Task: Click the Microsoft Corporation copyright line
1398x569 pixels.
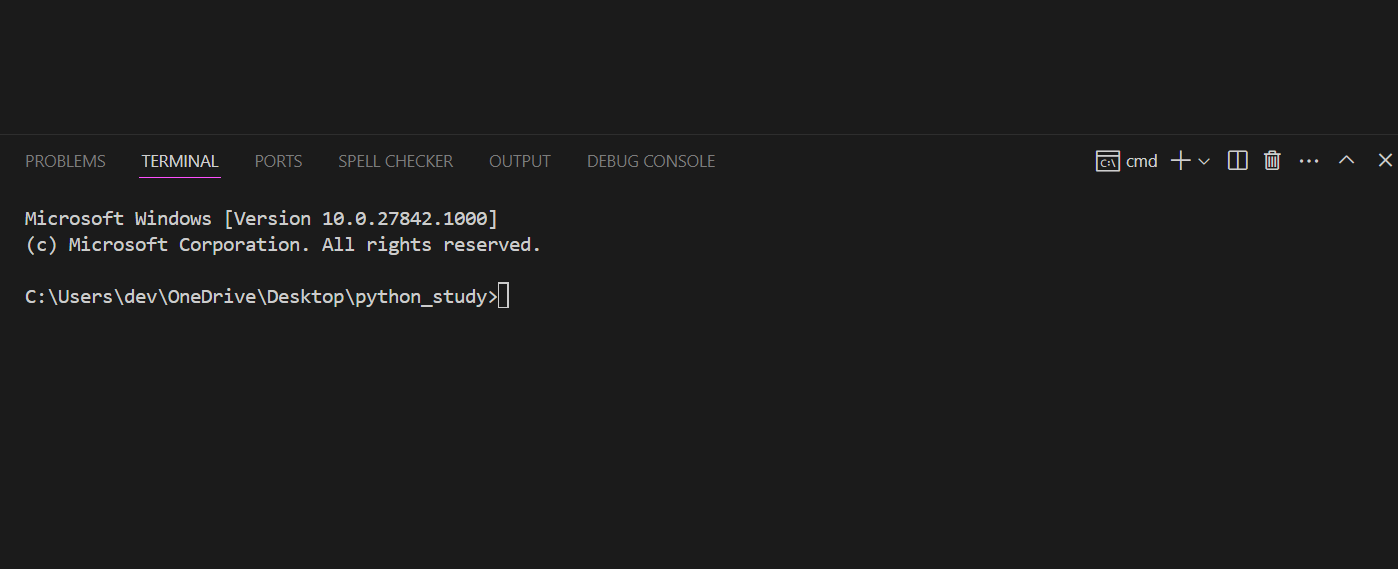Action: [x=283, y=245]
